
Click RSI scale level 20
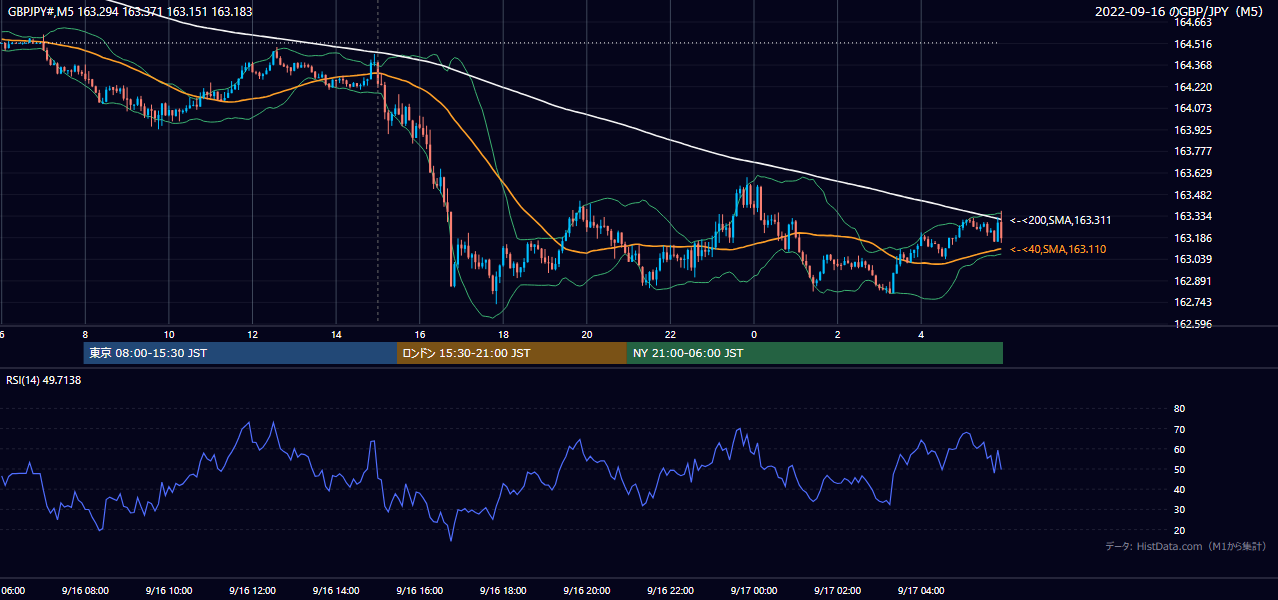coord(1179,530)
